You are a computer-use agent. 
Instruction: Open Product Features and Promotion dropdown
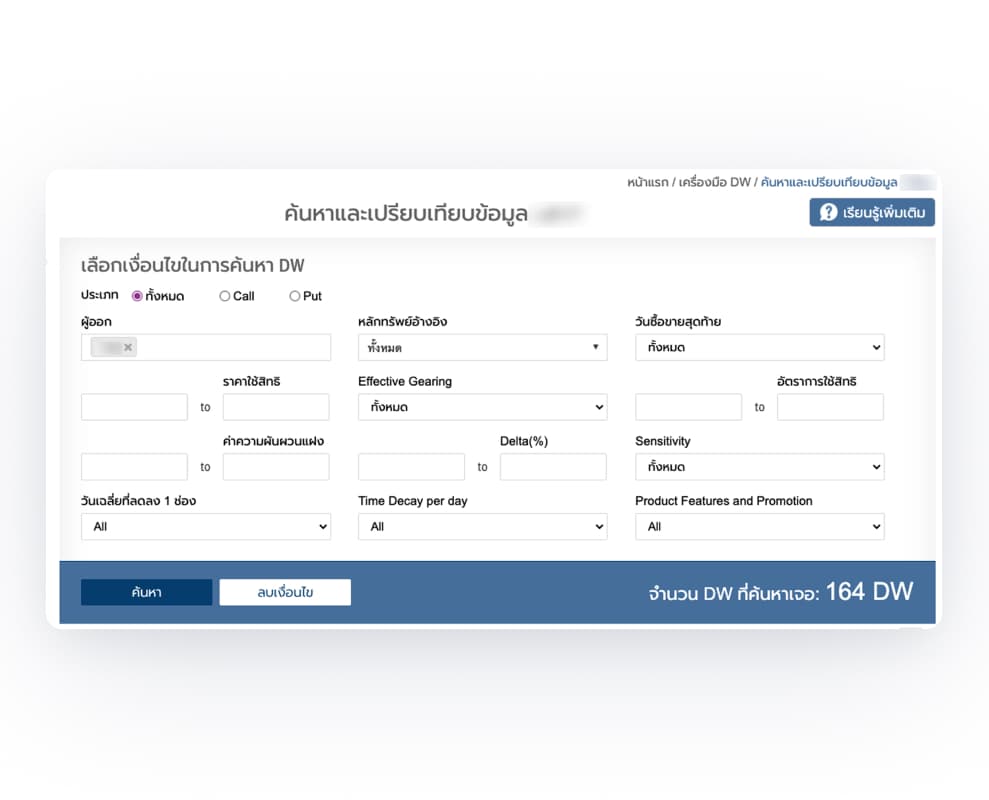point(759,526)
